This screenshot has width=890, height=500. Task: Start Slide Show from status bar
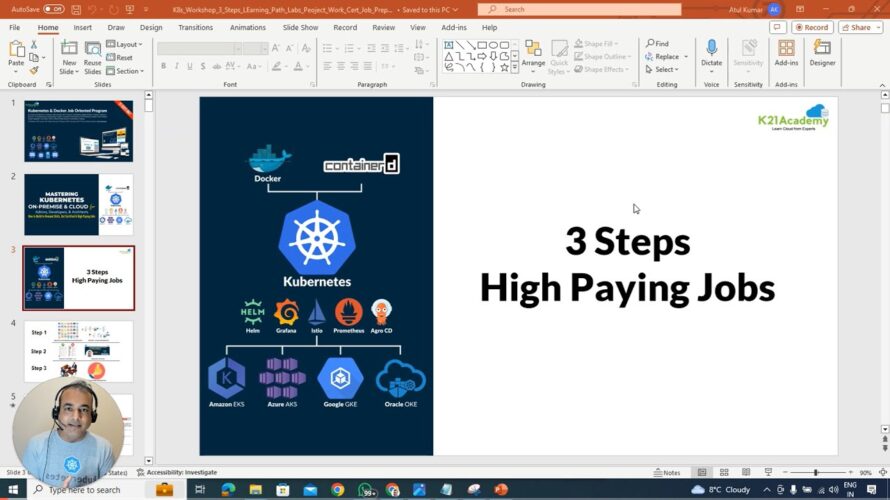point(768,472)
